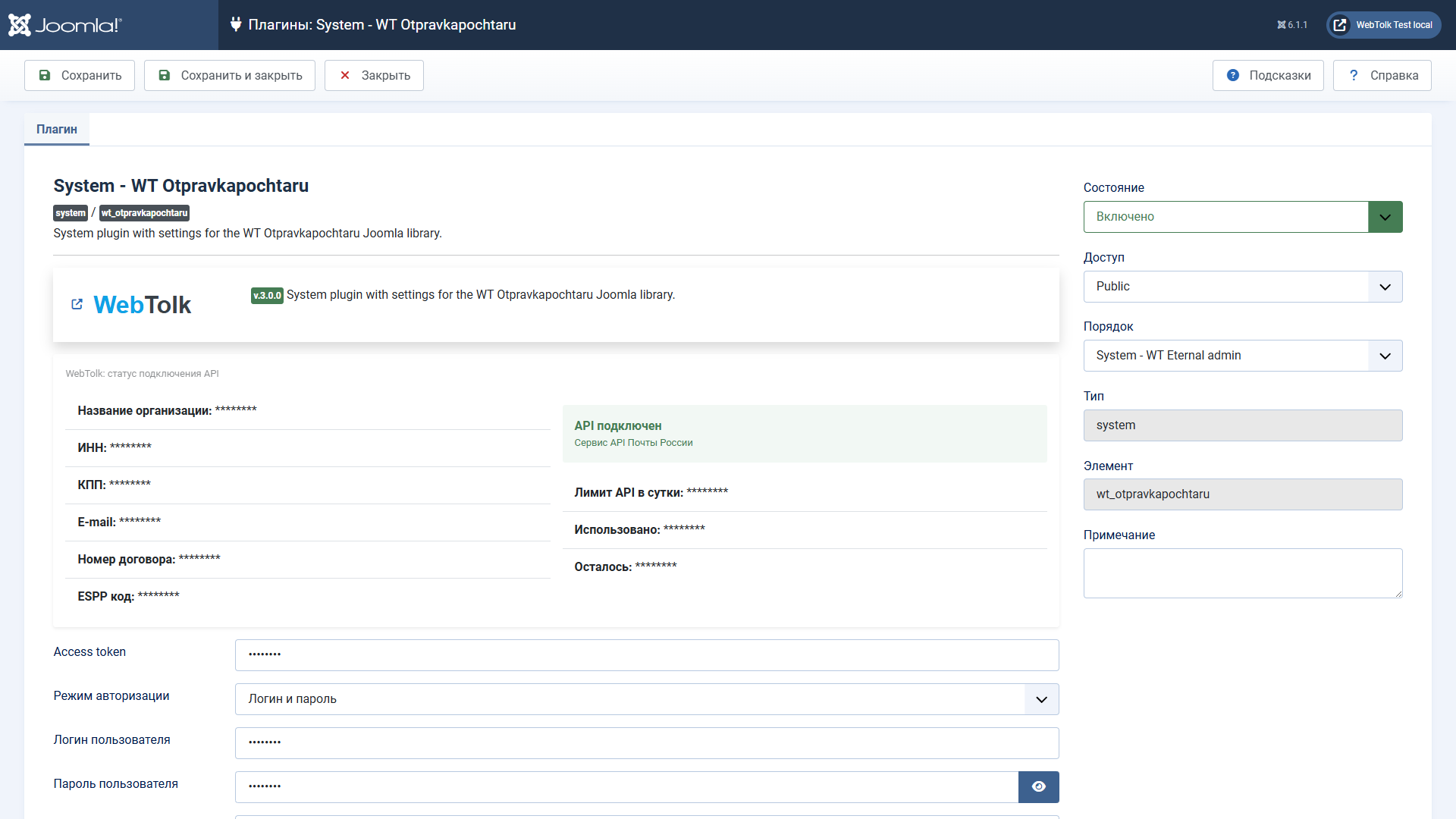Screen dimensions: 1456x819
Task: Click the WebTolk external link icon
Action: pos(77,304)
